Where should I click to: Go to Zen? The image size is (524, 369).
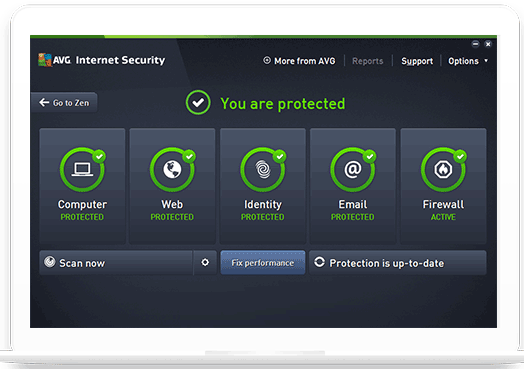[64, 103]
